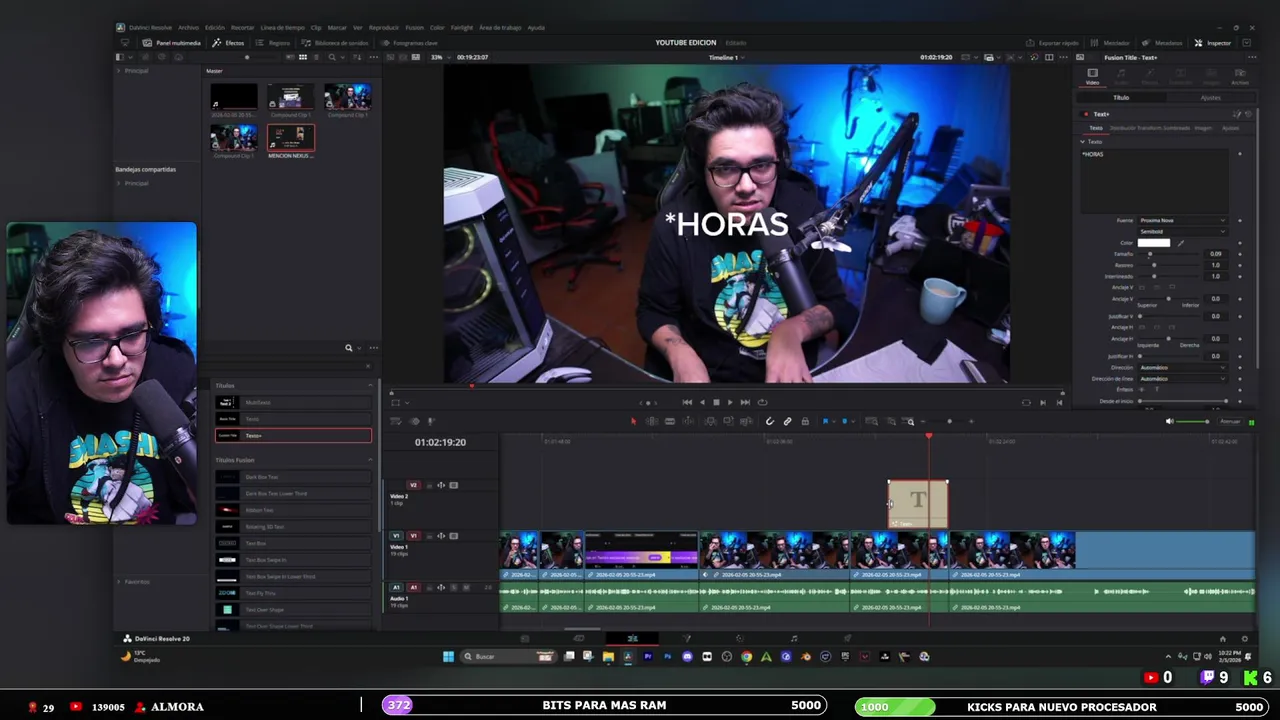Screen dimensions: 1280x720
Task: Click the timeline zoom magnifier icon
Action: [910, 421]
